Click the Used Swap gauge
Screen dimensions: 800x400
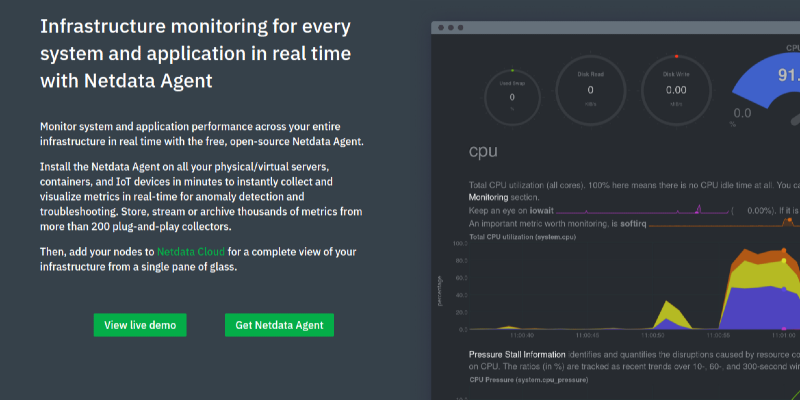coord(512,96)
